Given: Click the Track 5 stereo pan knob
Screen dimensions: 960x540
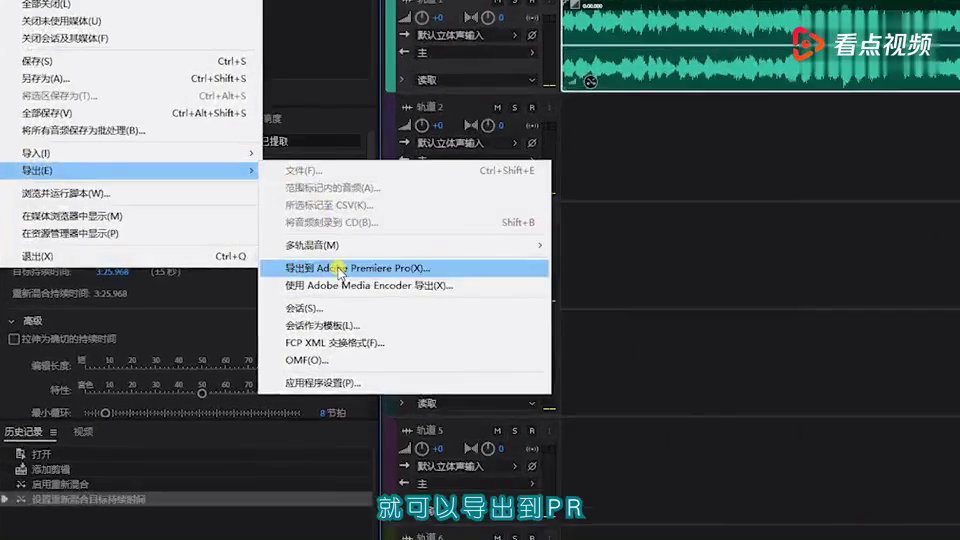Looking at the screenshot, I should coord(487,449).
